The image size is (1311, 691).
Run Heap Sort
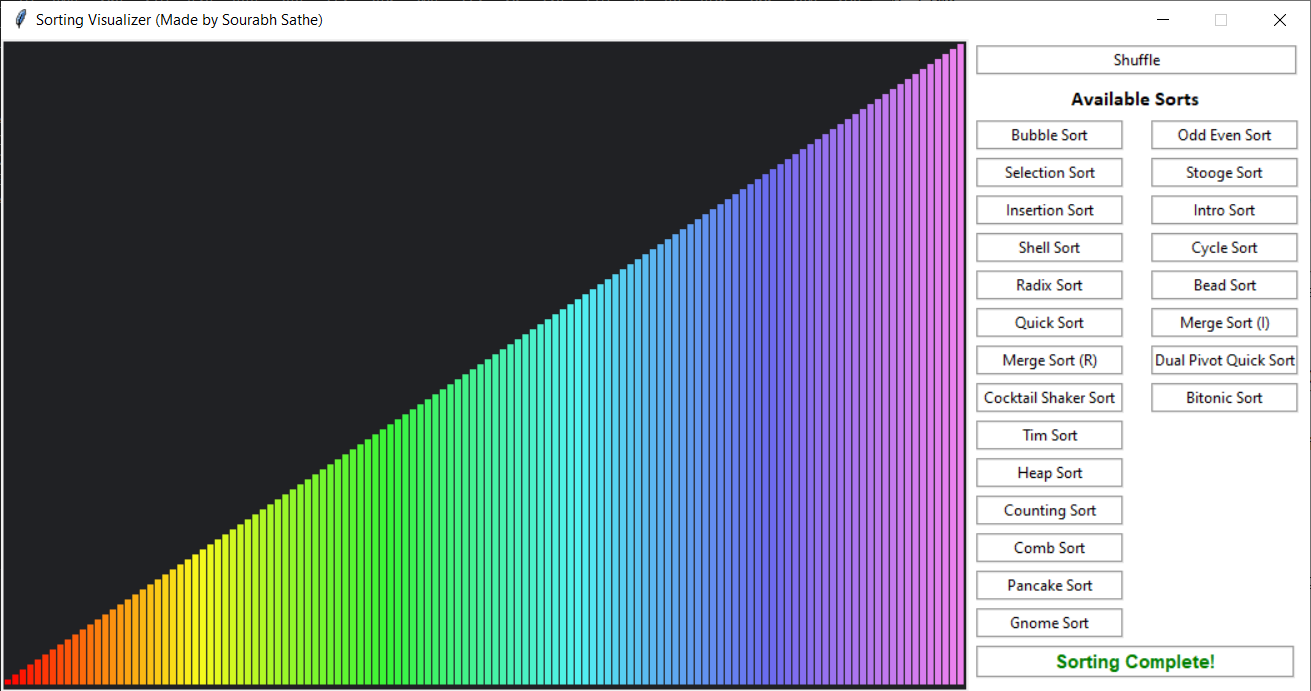tap(1049, 472)
